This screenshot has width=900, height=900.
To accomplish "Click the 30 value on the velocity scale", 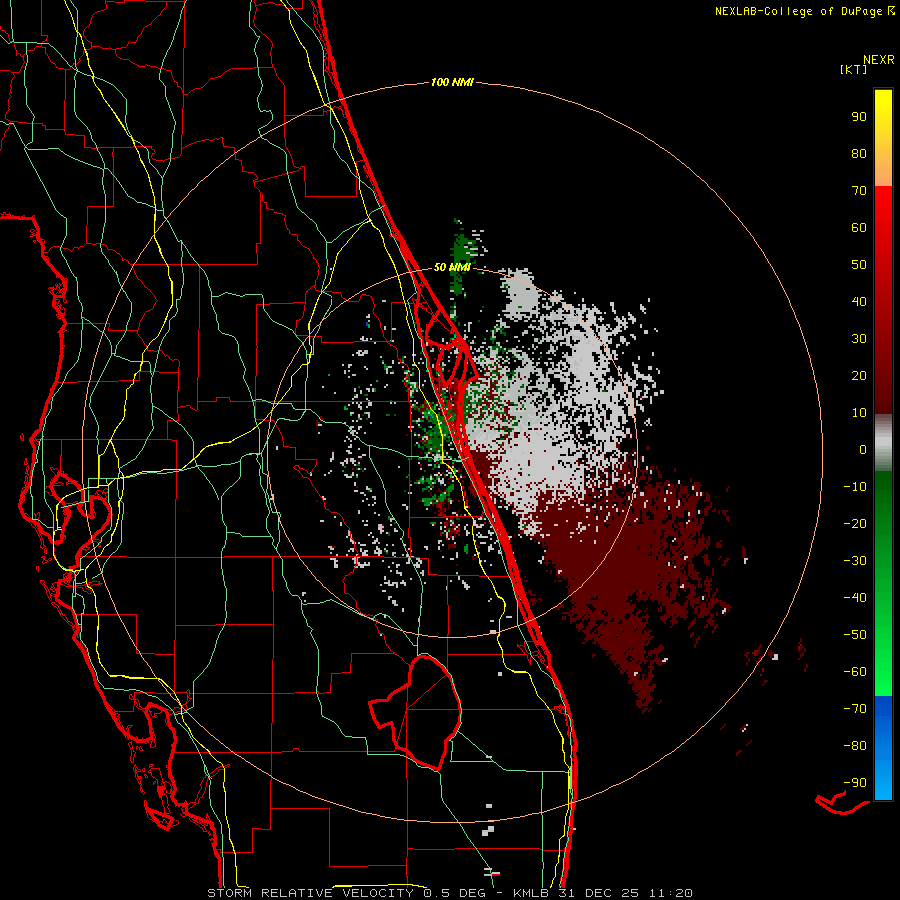I will click(x=859, y=339).
